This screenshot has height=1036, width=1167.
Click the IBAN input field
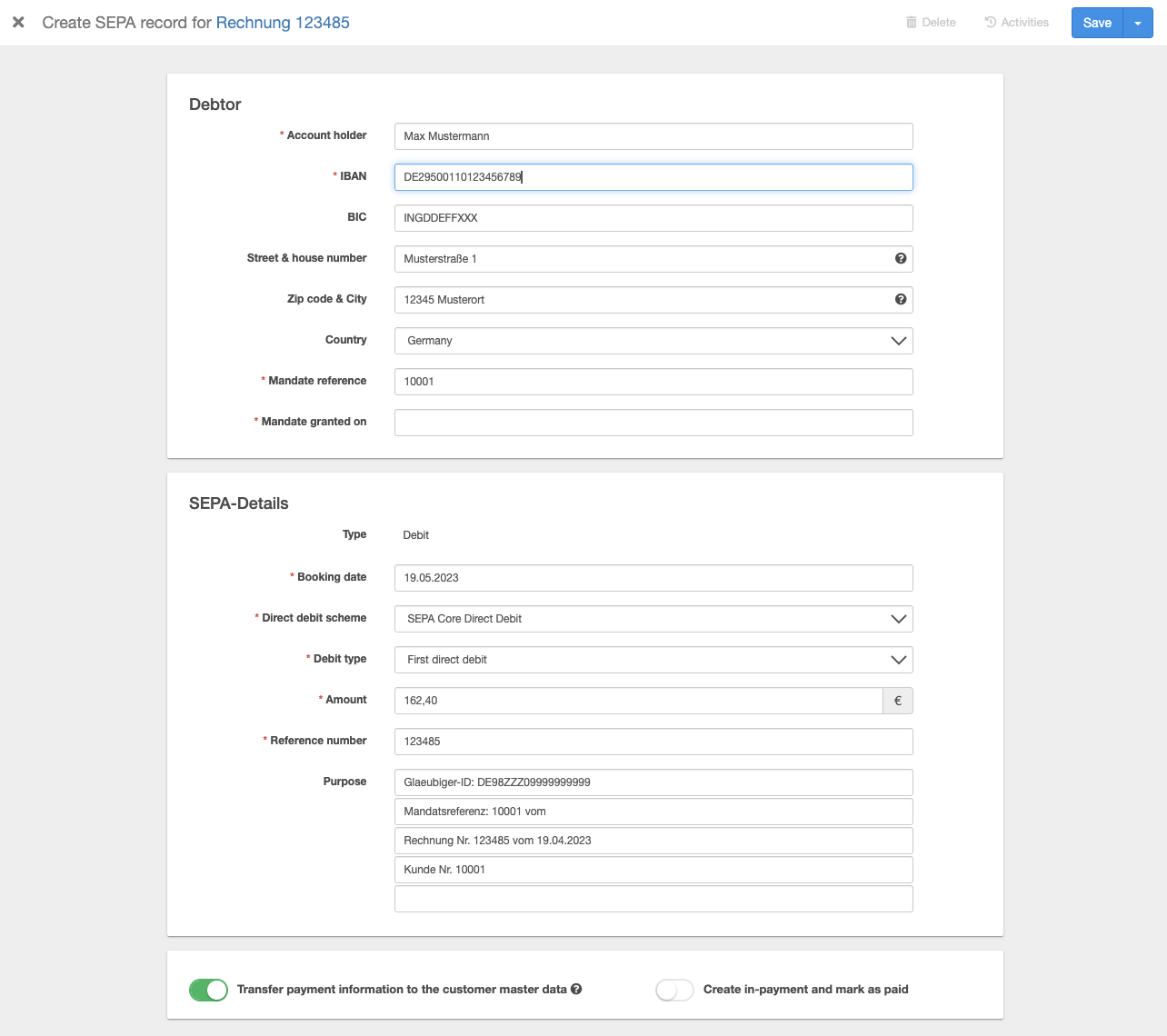point(653,177)
